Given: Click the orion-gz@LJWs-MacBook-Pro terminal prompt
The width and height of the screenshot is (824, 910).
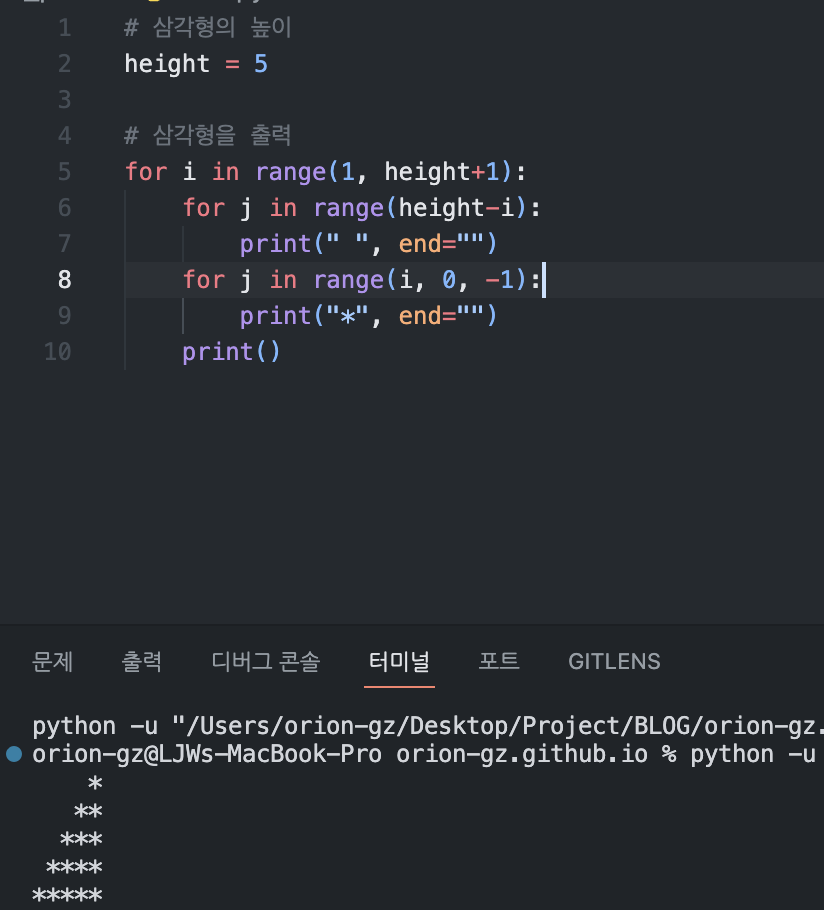Looking at the screenshot, I should coord(206,754).
